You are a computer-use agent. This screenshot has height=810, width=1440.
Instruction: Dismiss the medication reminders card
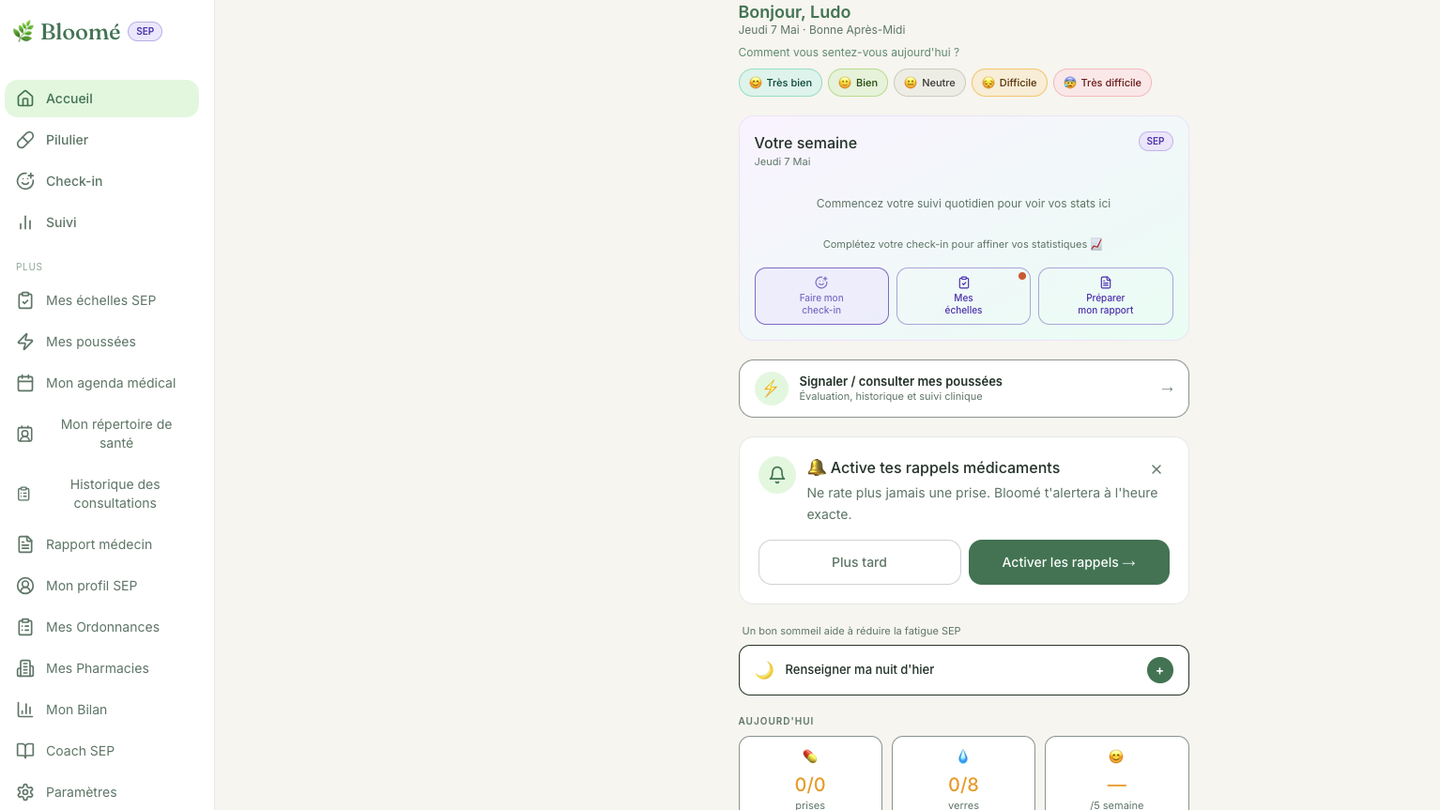pos(1156,469)
